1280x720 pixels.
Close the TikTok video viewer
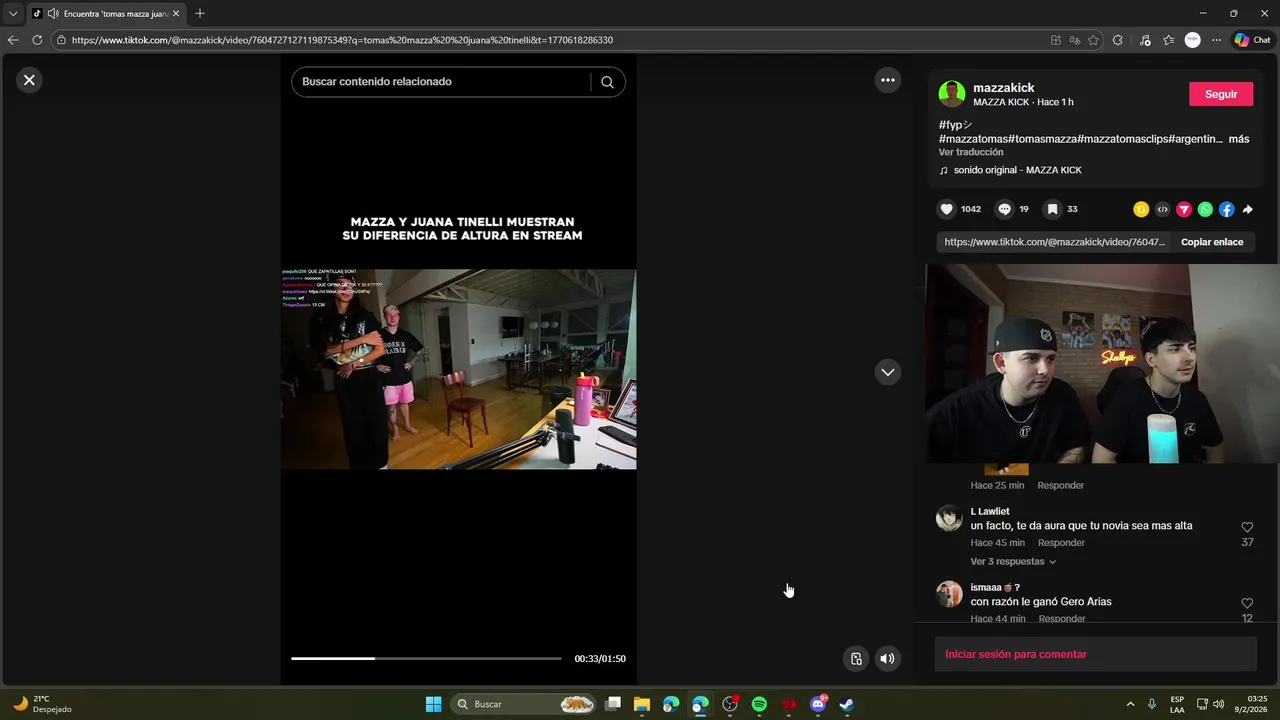point(29,80)
